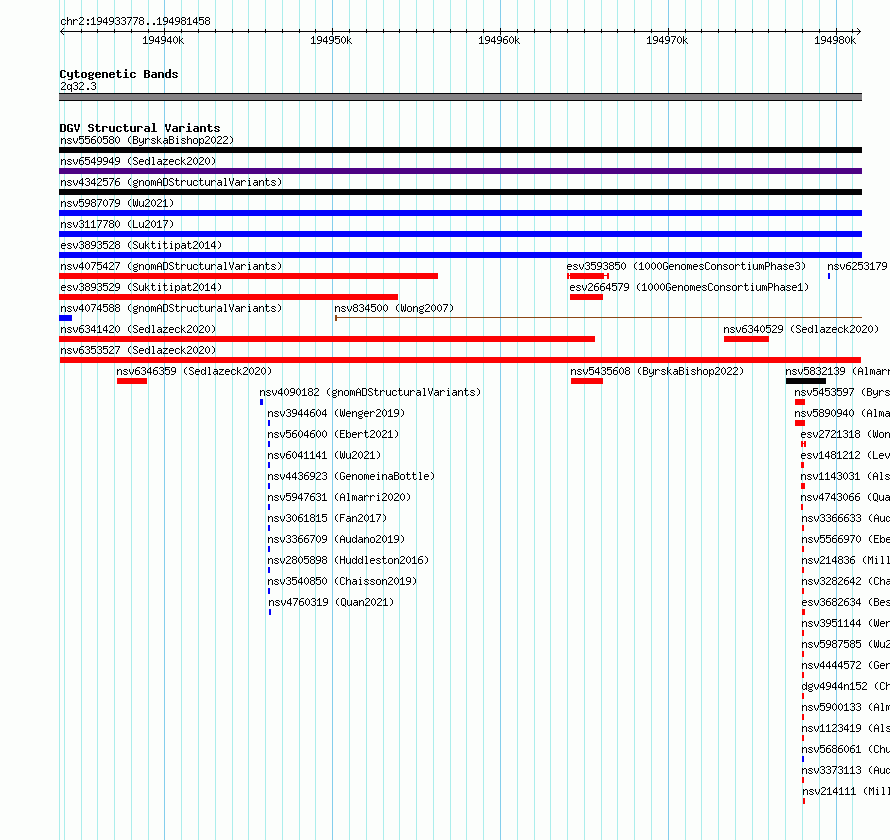Screen dimensions: 890x840
Task: Click the chr2:194933778..194981458 coordinate text
Action: (135, 21)
